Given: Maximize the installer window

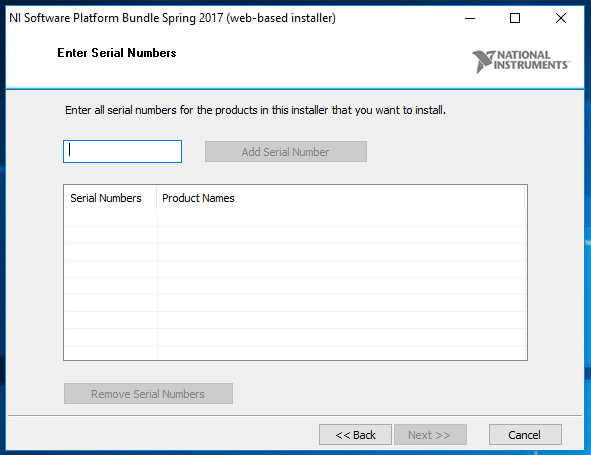Looking at the screenshot, I should 515,18.
